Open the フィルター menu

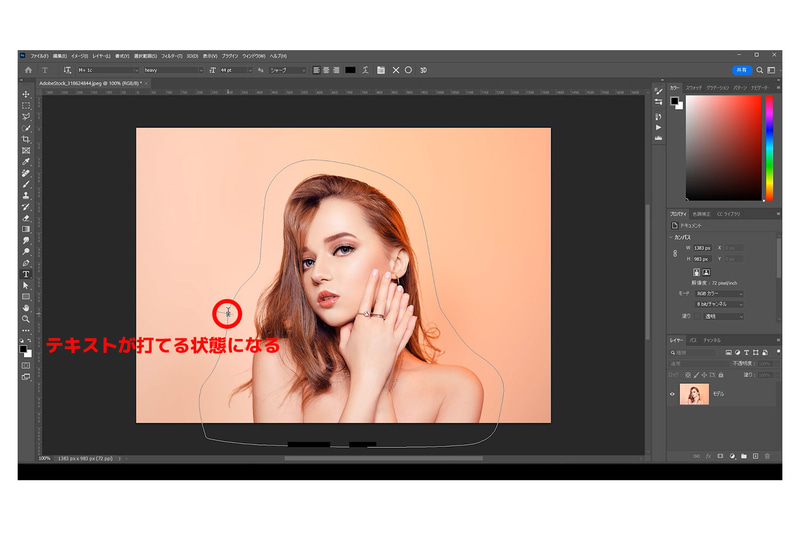pos(171,56)
